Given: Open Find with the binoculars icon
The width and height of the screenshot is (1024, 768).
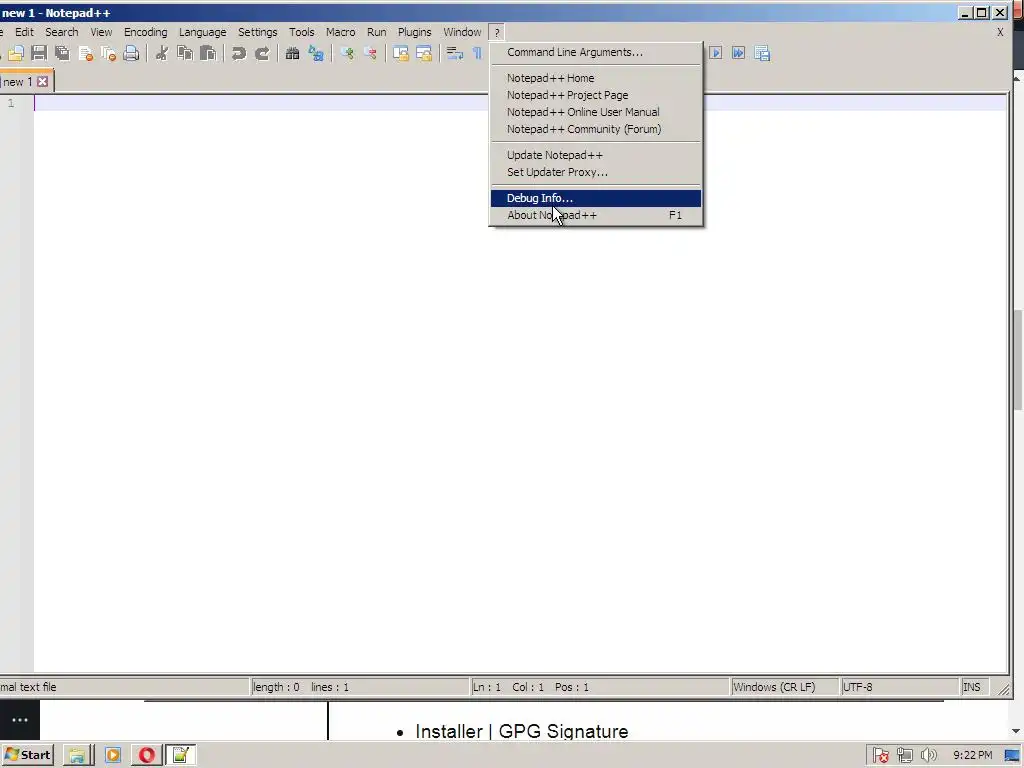Looking at the screenshot, I should (293, 54).
